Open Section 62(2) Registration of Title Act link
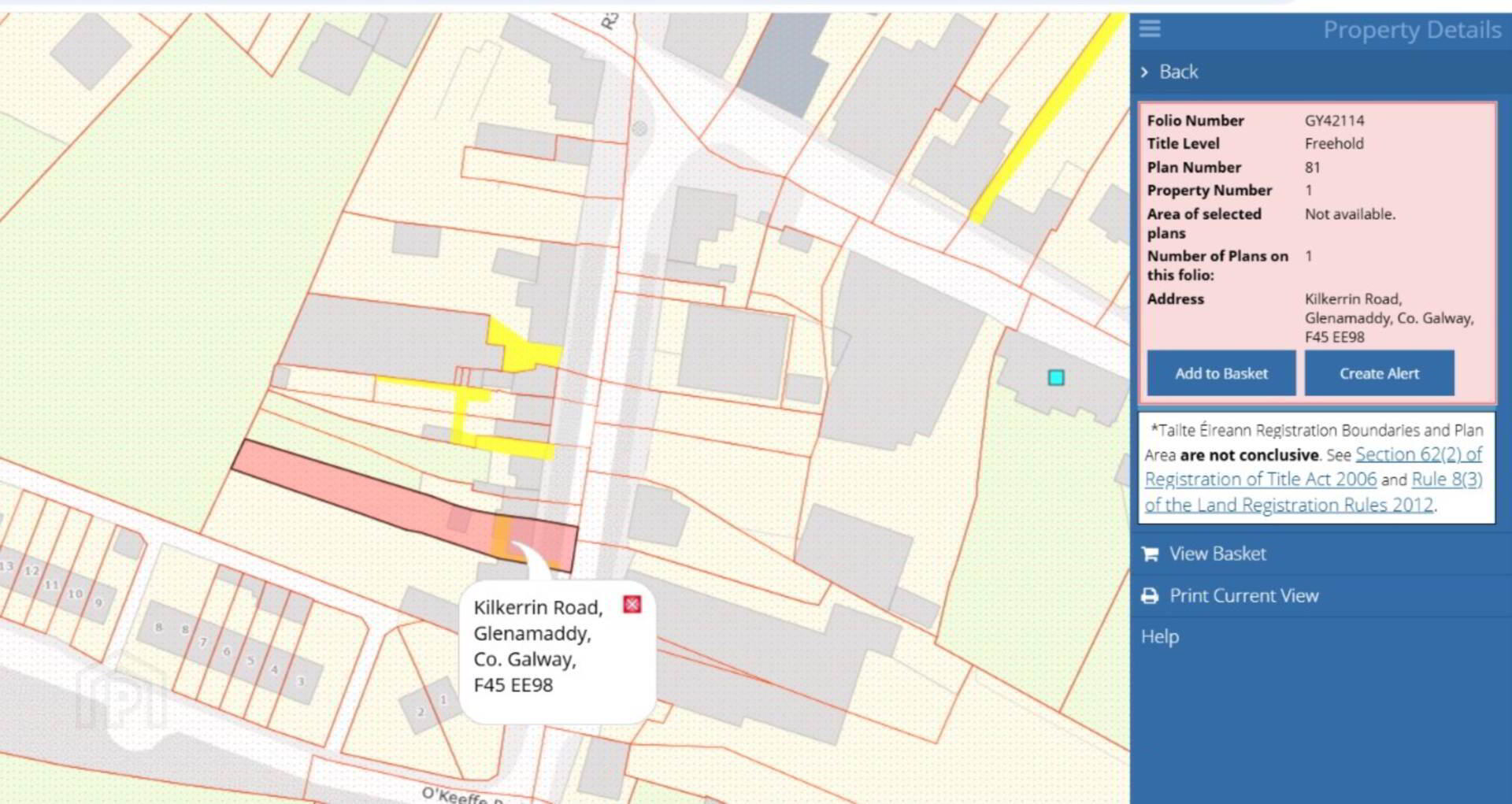 coord(1314,467)
